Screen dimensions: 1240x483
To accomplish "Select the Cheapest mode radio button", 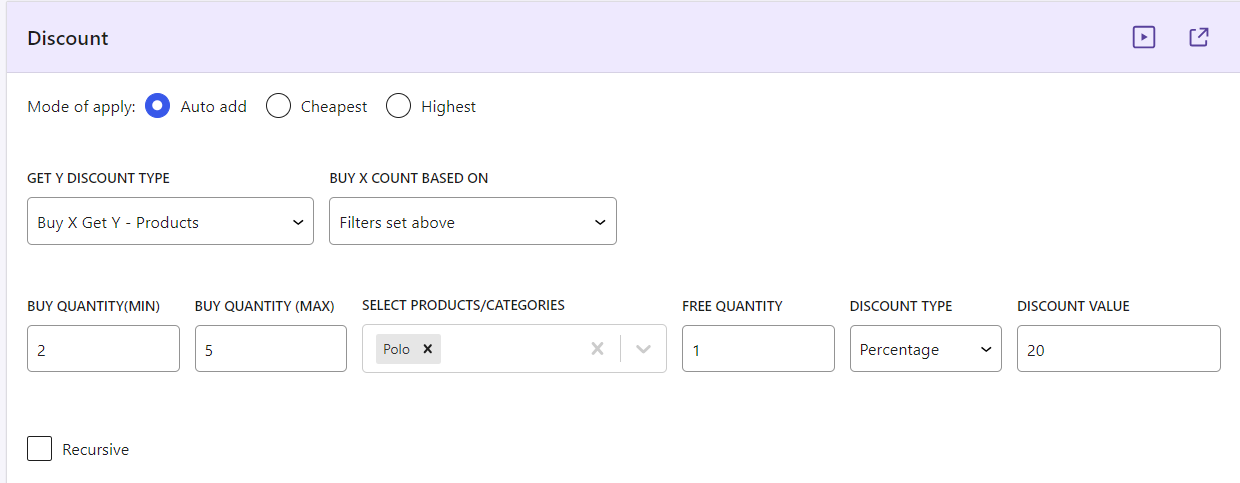I will [x=278, y=106].
